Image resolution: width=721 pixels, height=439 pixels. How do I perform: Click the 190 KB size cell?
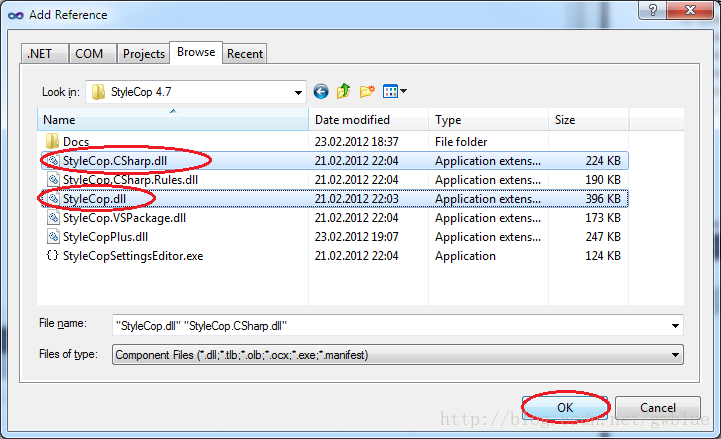coord(603,180)
